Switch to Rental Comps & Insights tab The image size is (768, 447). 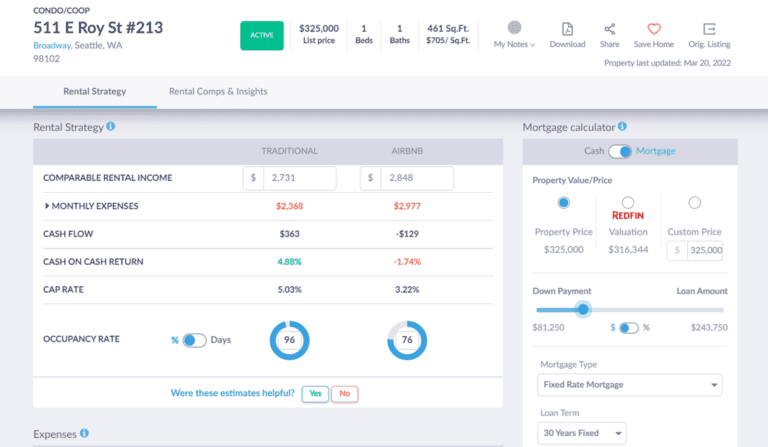[218, 92]
